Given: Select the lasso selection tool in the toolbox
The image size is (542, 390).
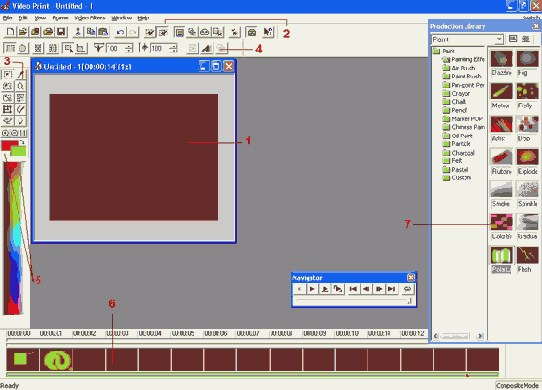Looking at the screenshot, I should [x=8, y=86].
